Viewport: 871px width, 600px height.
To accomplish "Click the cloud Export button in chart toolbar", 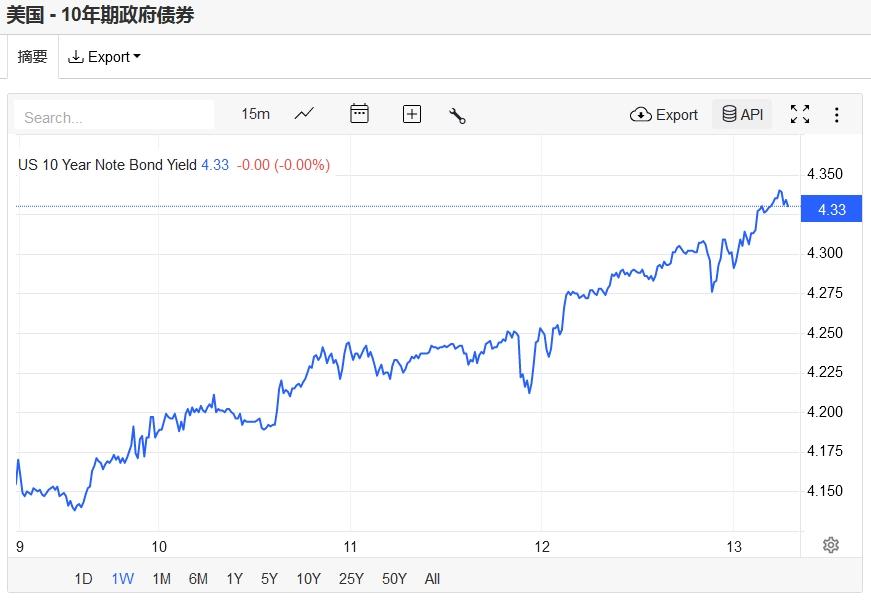I will [x=664, y=114].
